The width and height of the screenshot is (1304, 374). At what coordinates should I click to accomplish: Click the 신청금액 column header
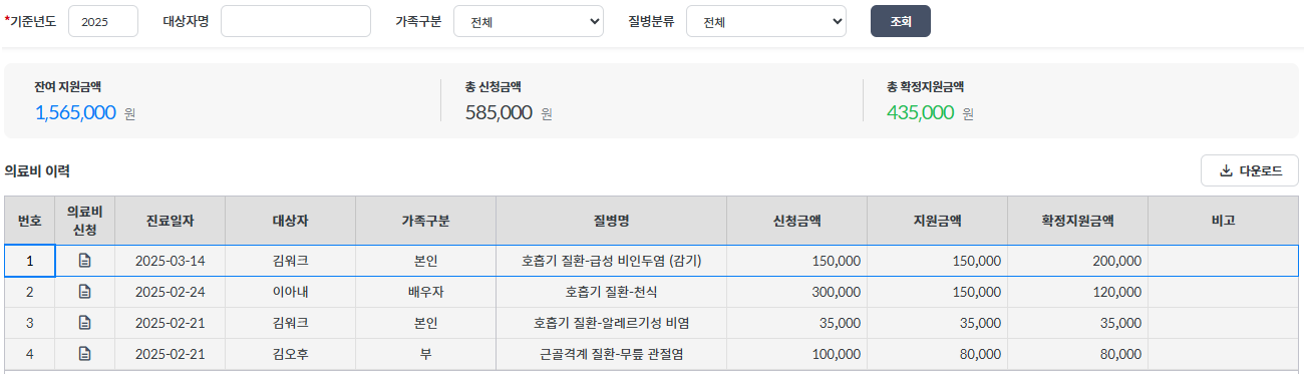[x=797, y=220]
